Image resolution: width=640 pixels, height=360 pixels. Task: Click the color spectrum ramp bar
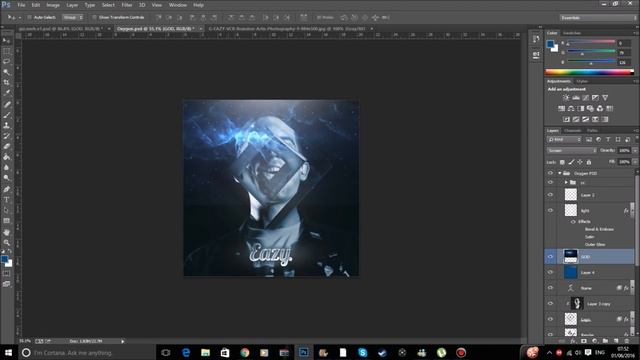(x=589, y=72)
